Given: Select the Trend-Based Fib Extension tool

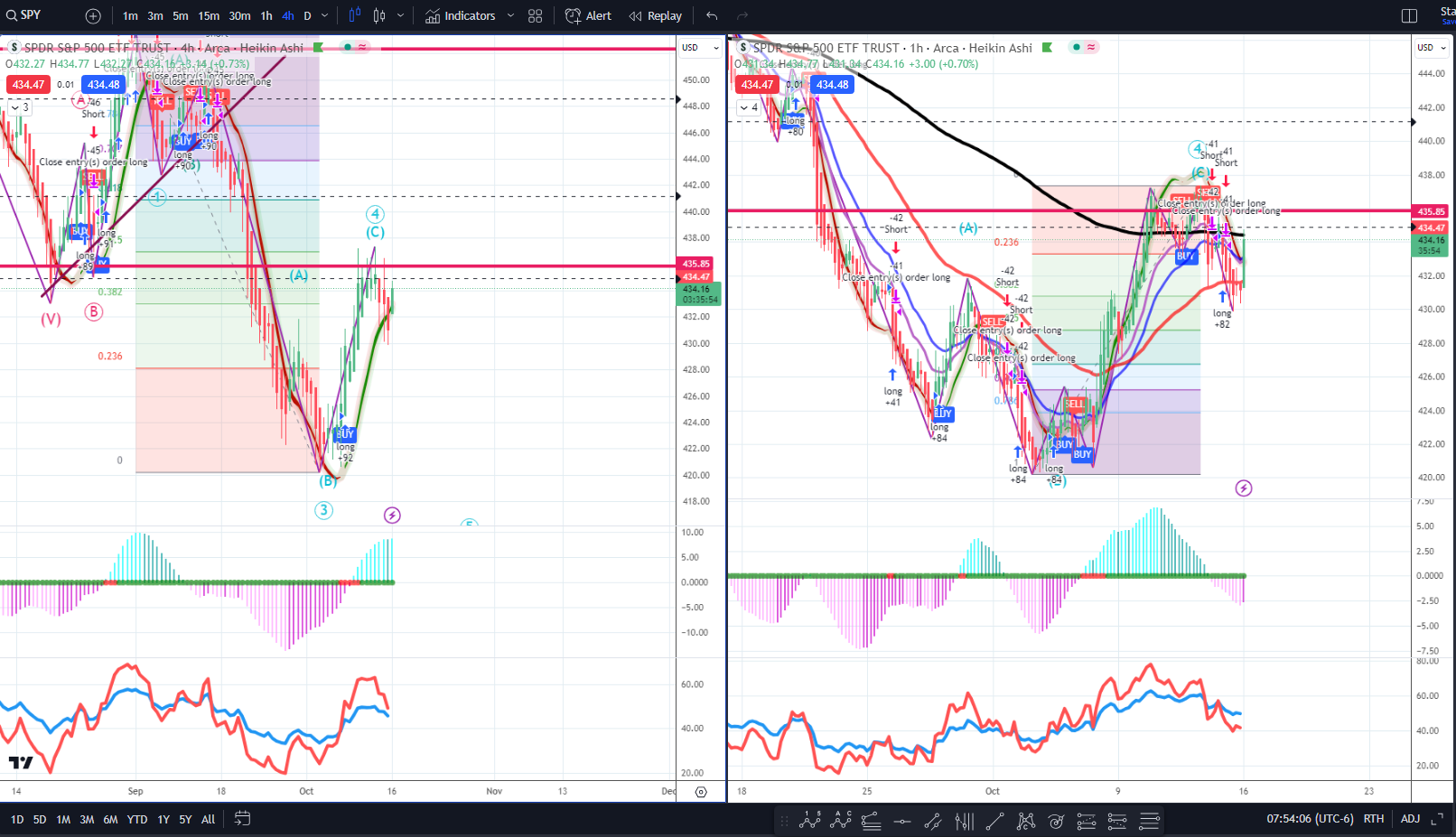Looking at the screenshot, I should pos(1087,821).
